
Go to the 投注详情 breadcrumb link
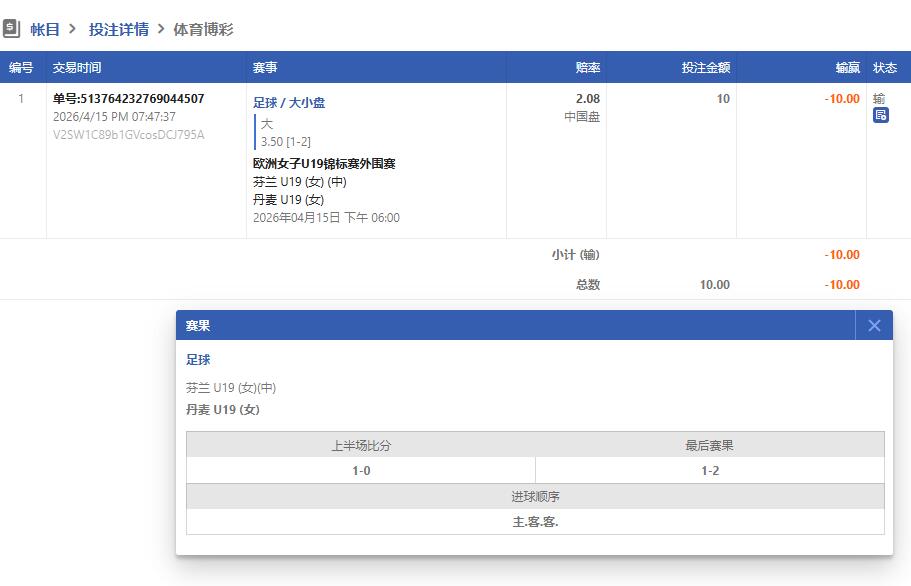[x=118, y=29]
